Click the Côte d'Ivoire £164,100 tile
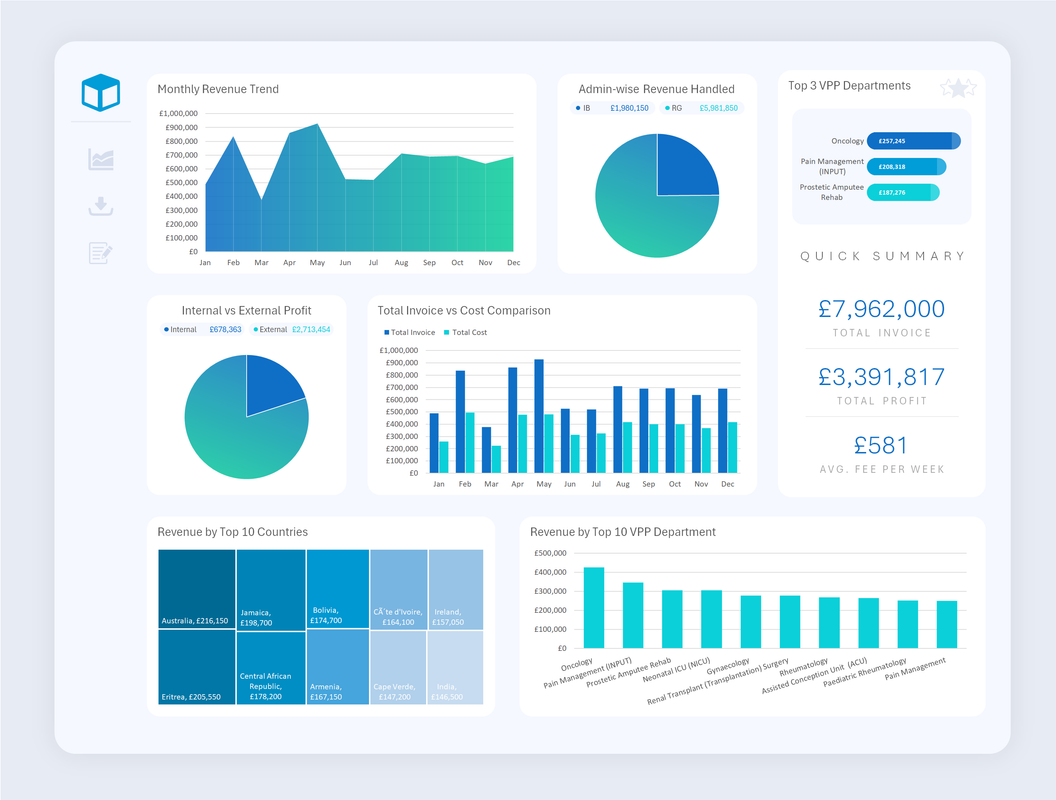This screenshot has width=1056, height=800. coord(399,589)
